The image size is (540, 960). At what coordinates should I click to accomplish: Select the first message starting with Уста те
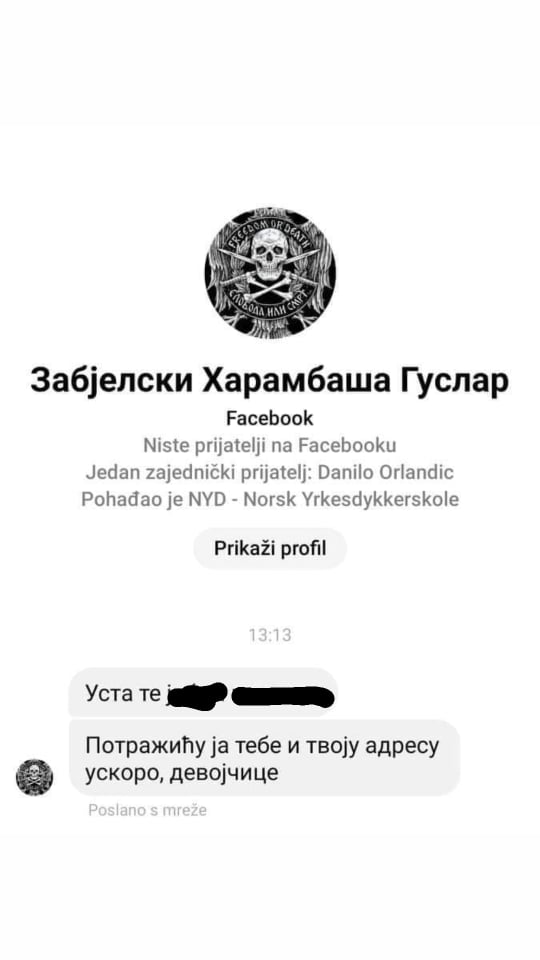point(203,692)
